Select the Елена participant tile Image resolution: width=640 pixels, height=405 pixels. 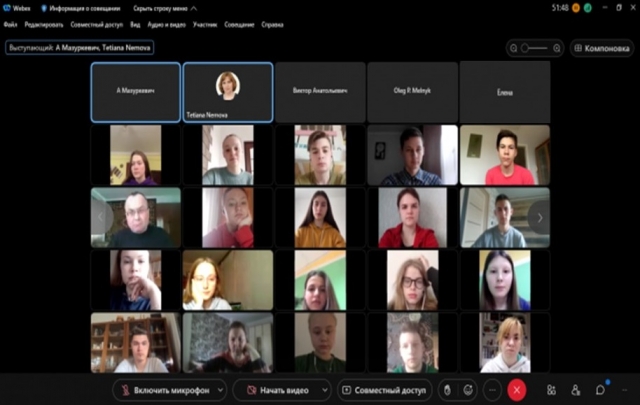coord(505,92)
